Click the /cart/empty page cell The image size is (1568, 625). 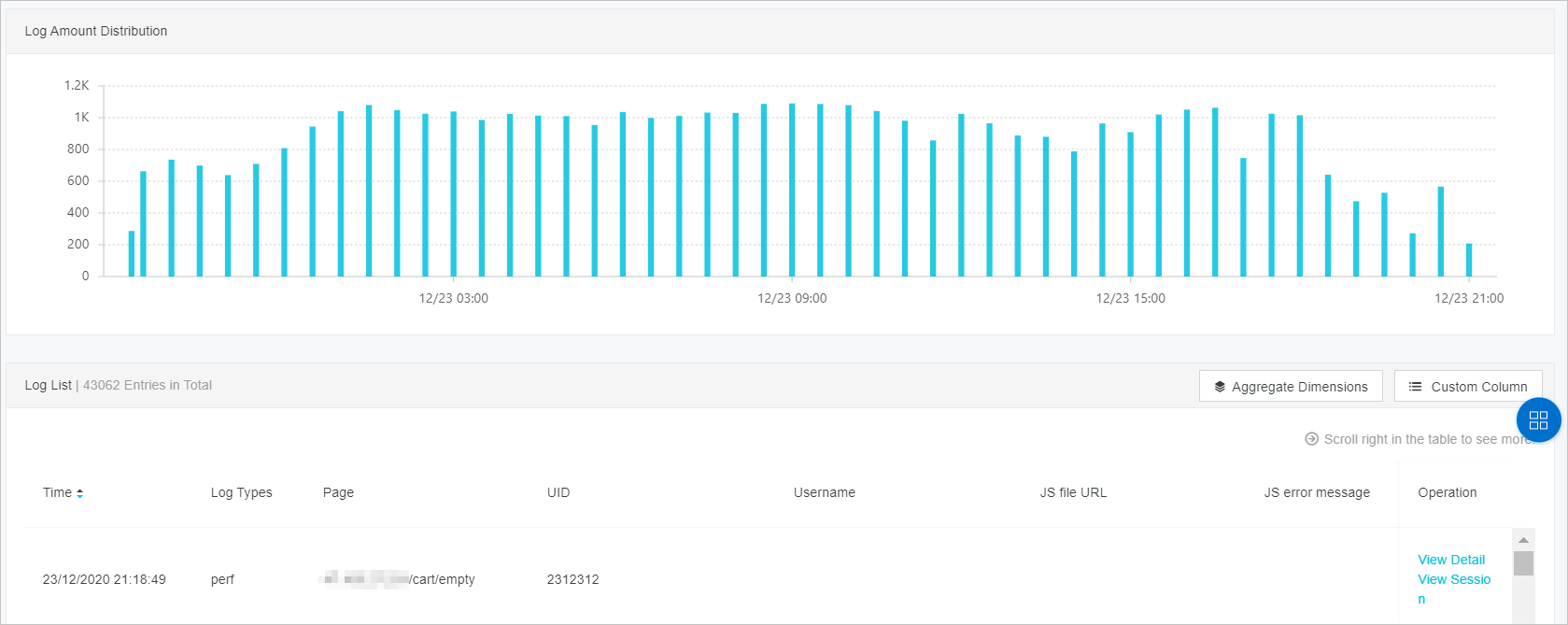point(399,579)
